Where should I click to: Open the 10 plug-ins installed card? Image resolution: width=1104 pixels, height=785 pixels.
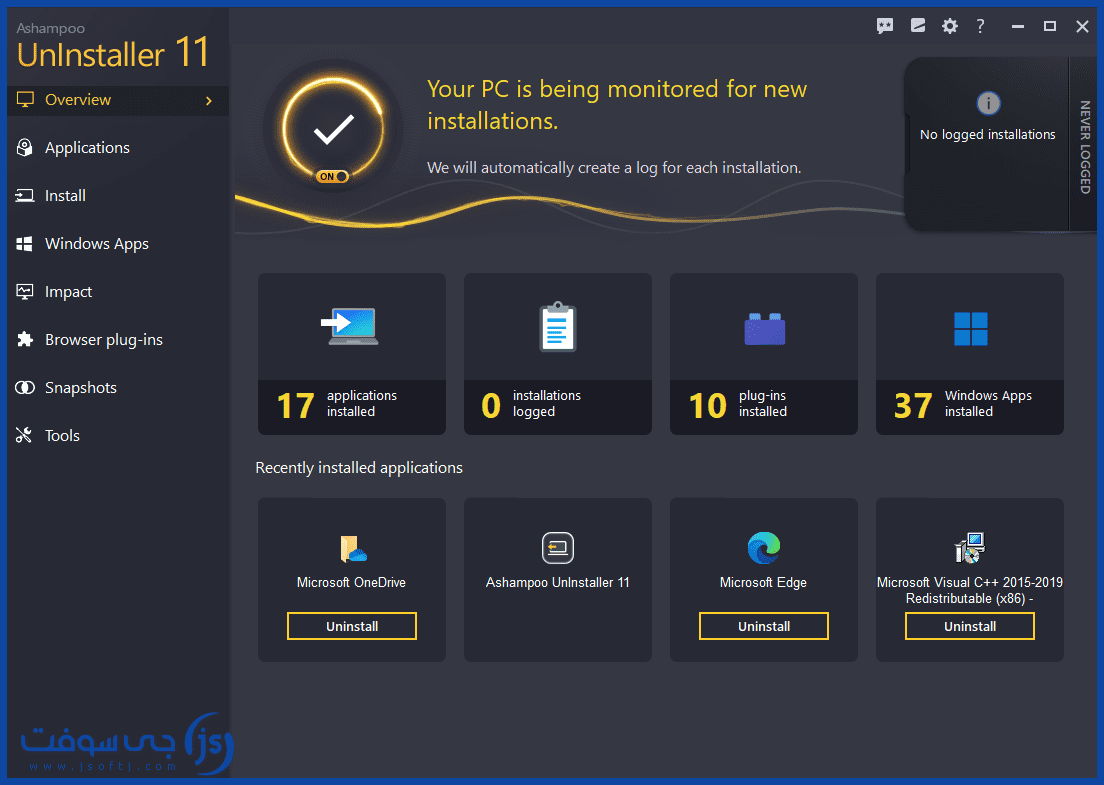click(764, 353)
